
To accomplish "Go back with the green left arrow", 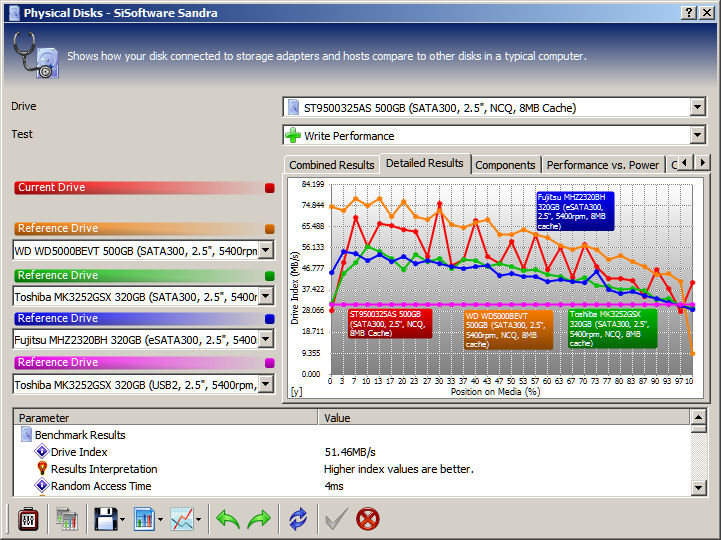I will 228,520.
